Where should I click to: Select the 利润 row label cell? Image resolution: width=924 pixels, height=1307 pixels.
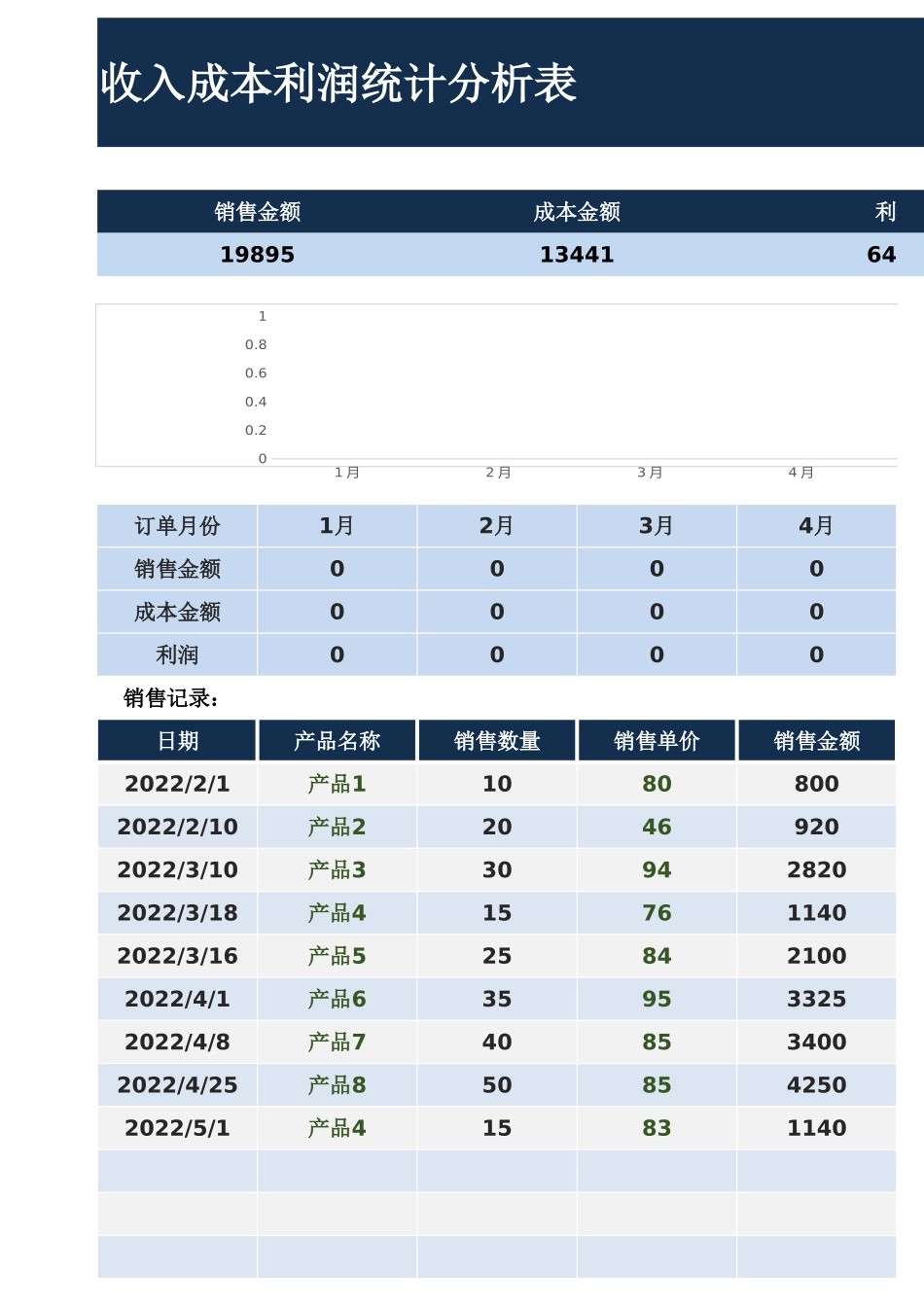pos(176,653)
